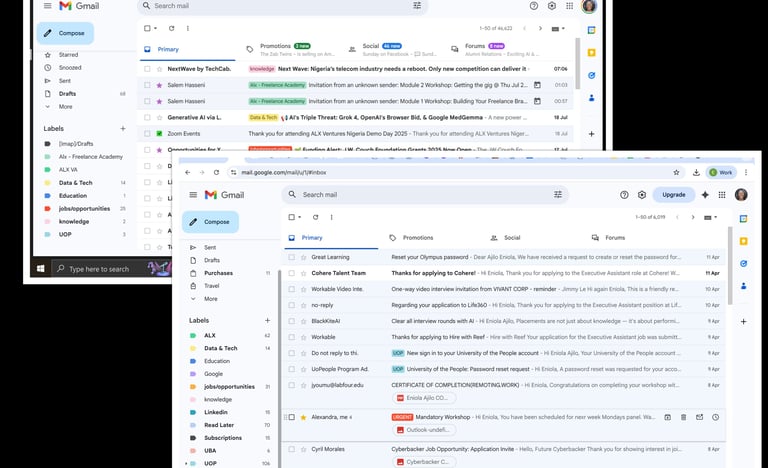Viewport: 768px width, 468px height.
Task: Refresh inbox in back Gmail window
Action: (x=171, y=28)
